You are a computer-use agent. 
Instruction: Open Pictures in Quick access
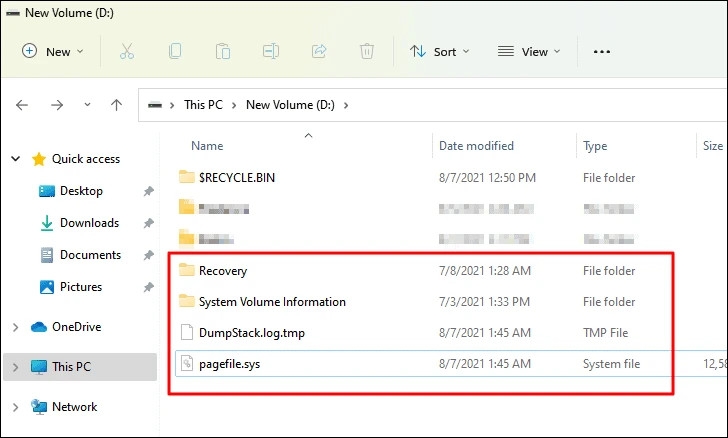(81, 287)
